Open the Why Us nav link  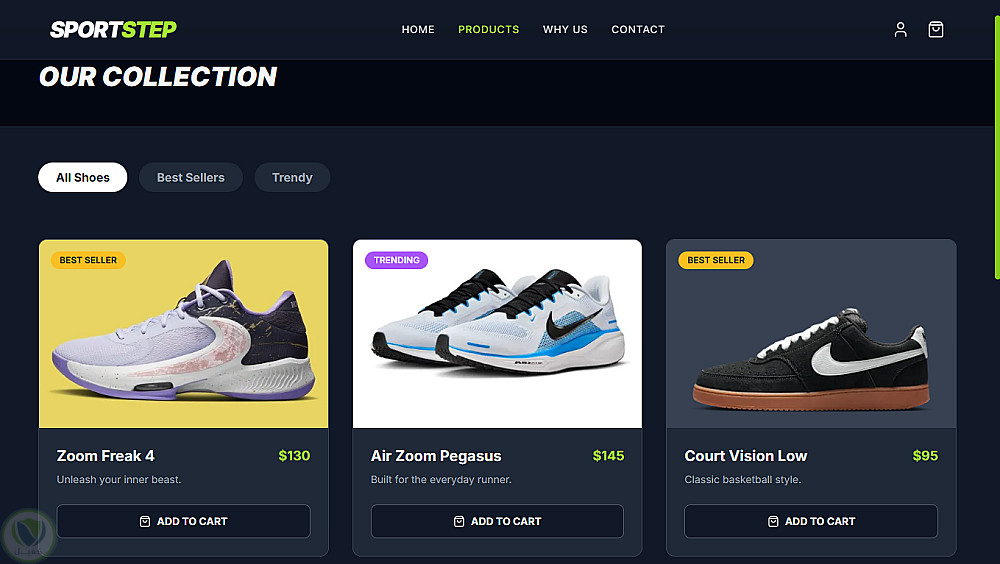(x=565, y=29)
